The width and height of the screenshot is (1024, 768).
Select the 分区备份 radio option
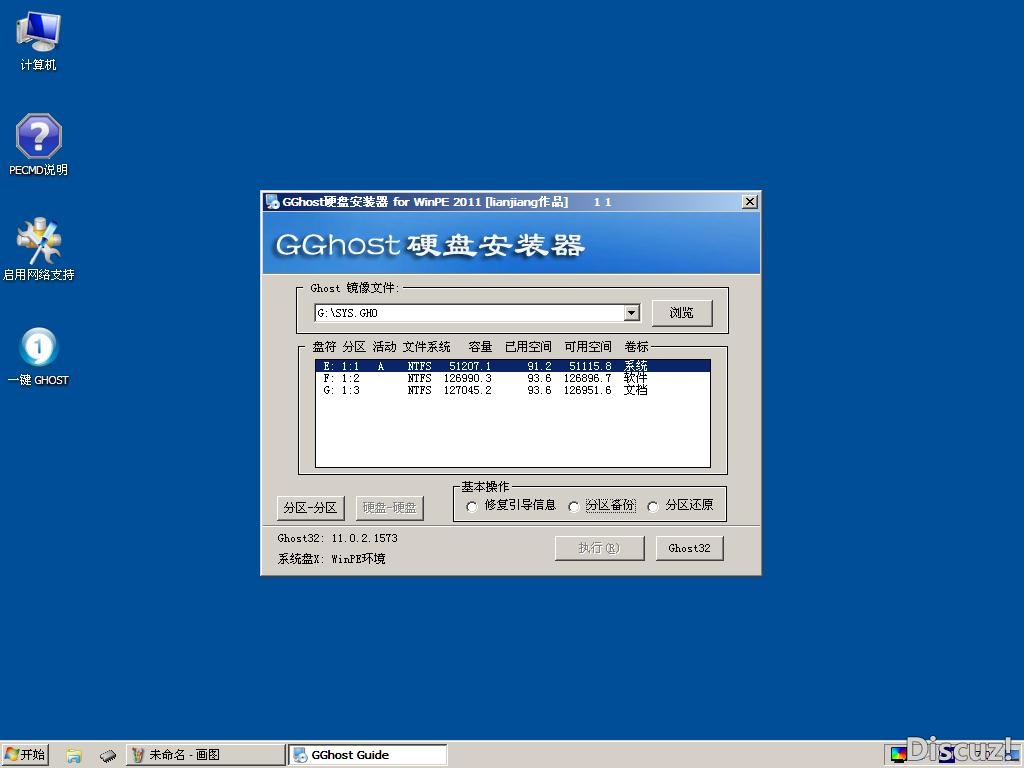click(573, 506)
